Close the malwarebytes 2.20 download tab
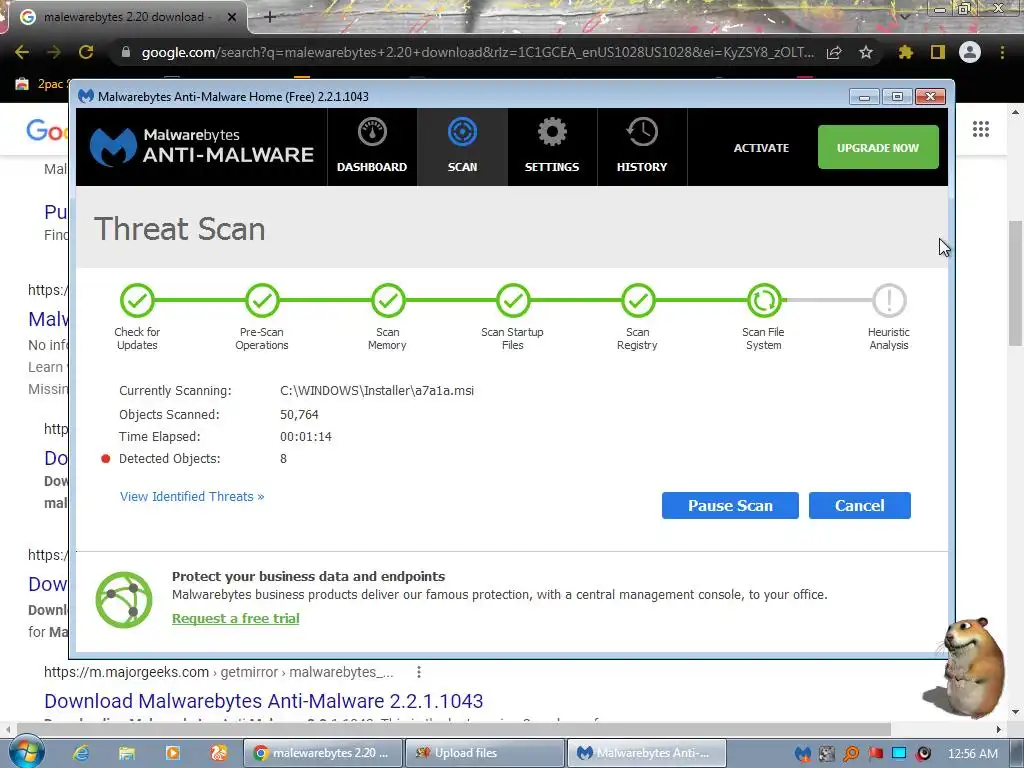The image size is (1024, 768). 232,17
